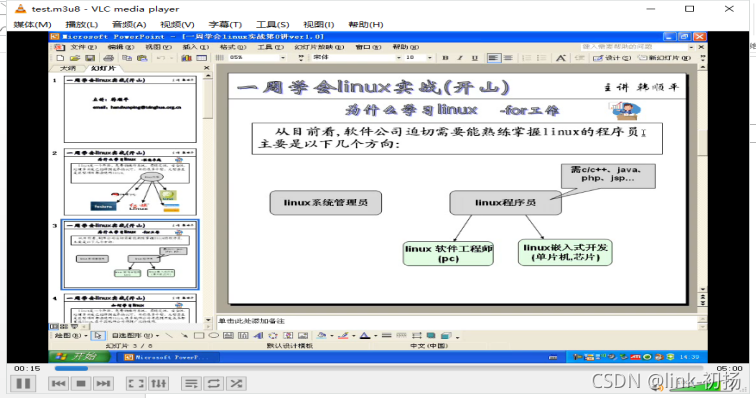Open VLC 字幕(T) menu
Image resolution: width=756 pixels, height=399 pixels.
click(225, 25)
